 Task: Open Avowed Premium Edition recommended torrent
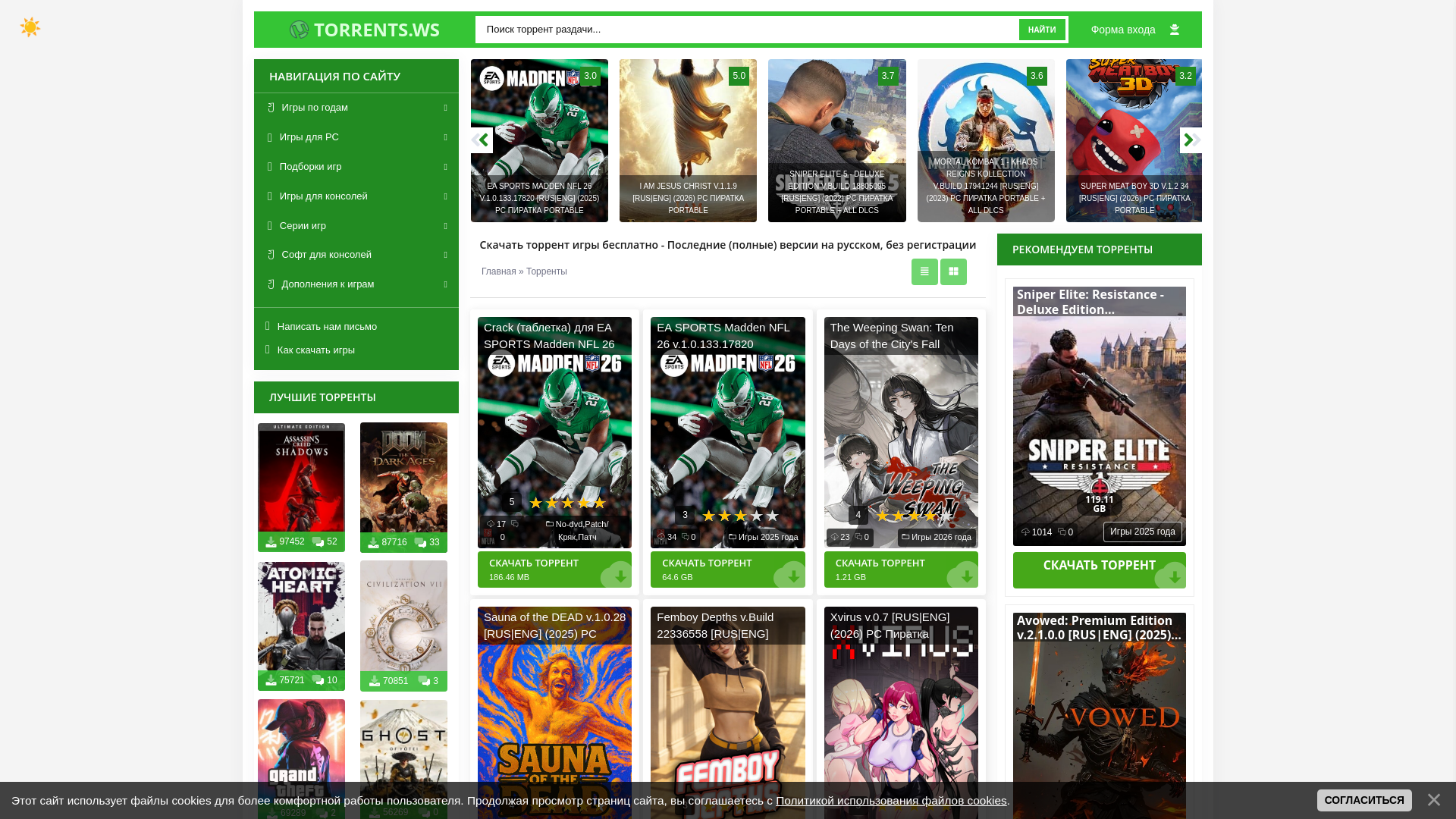1099,627
